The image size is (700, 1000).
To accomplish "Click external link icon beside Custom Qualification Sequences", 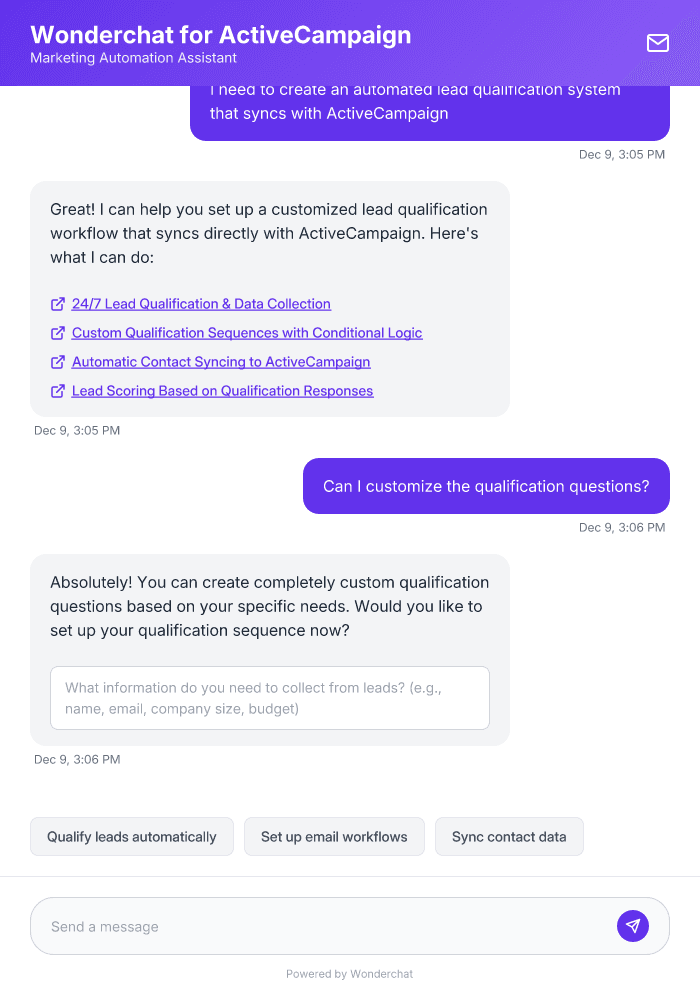I will pos(57,333).
